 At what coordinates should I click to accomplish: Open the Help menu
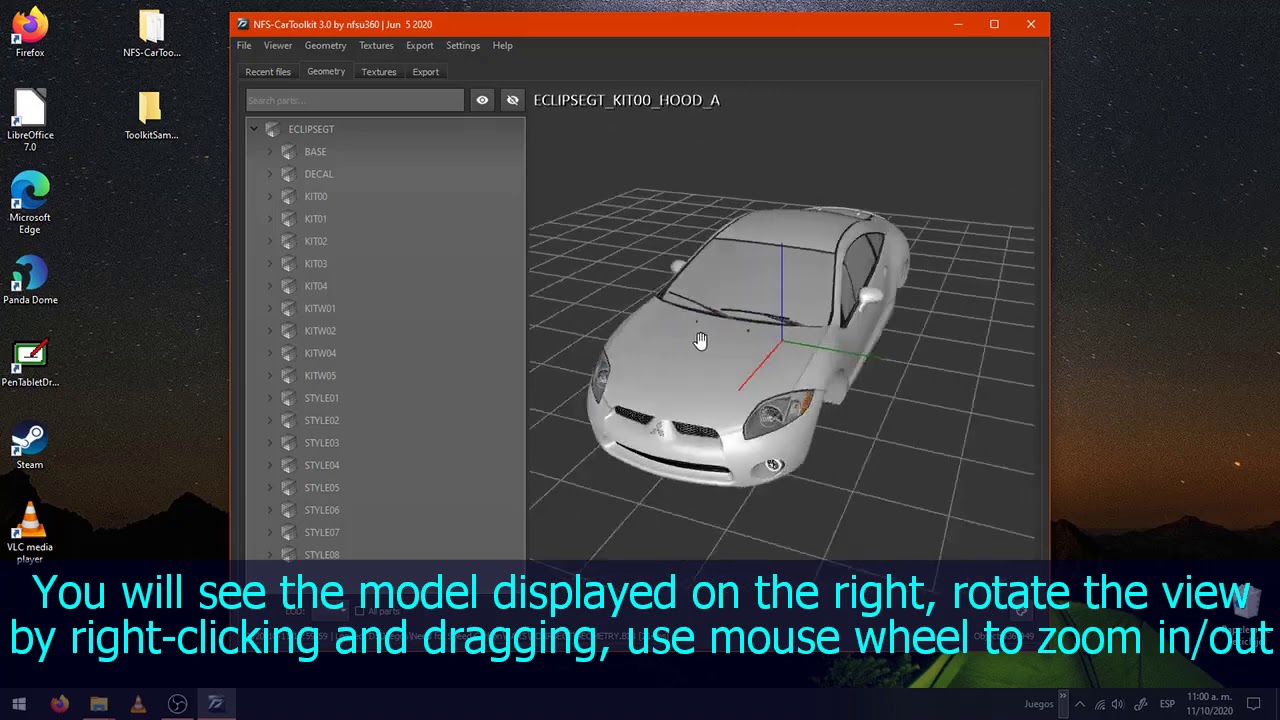point(502,46)
